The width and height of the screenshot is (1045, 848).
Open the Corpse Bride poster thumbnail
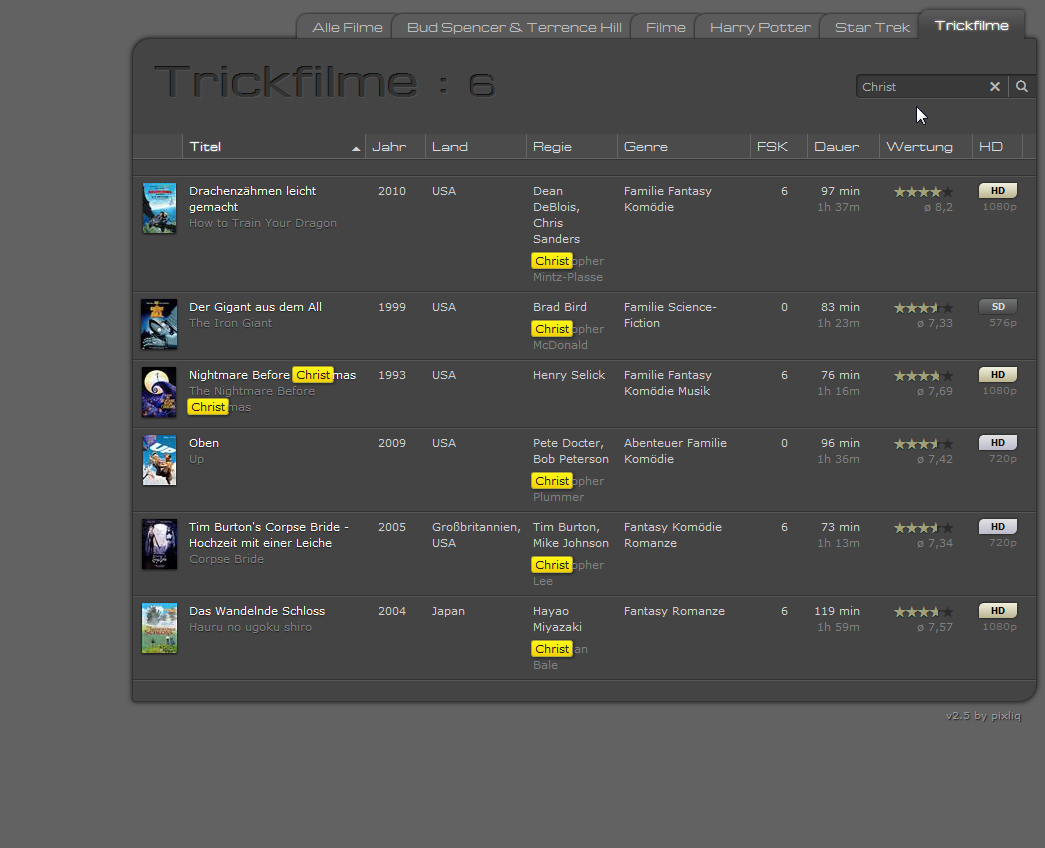(159, 544)
